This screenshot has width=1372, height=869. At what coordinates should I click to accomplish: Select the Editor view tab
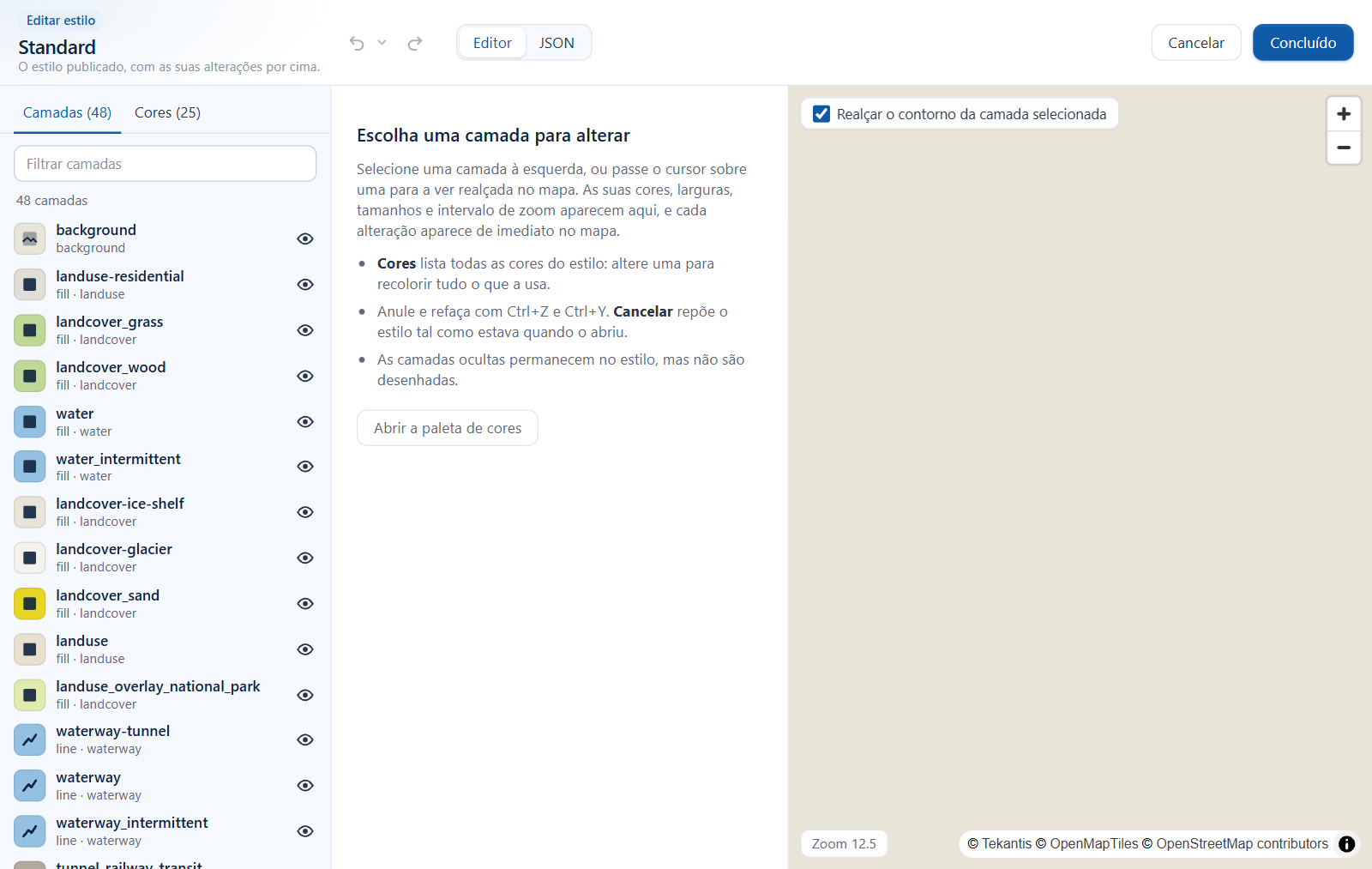[492, 43]
